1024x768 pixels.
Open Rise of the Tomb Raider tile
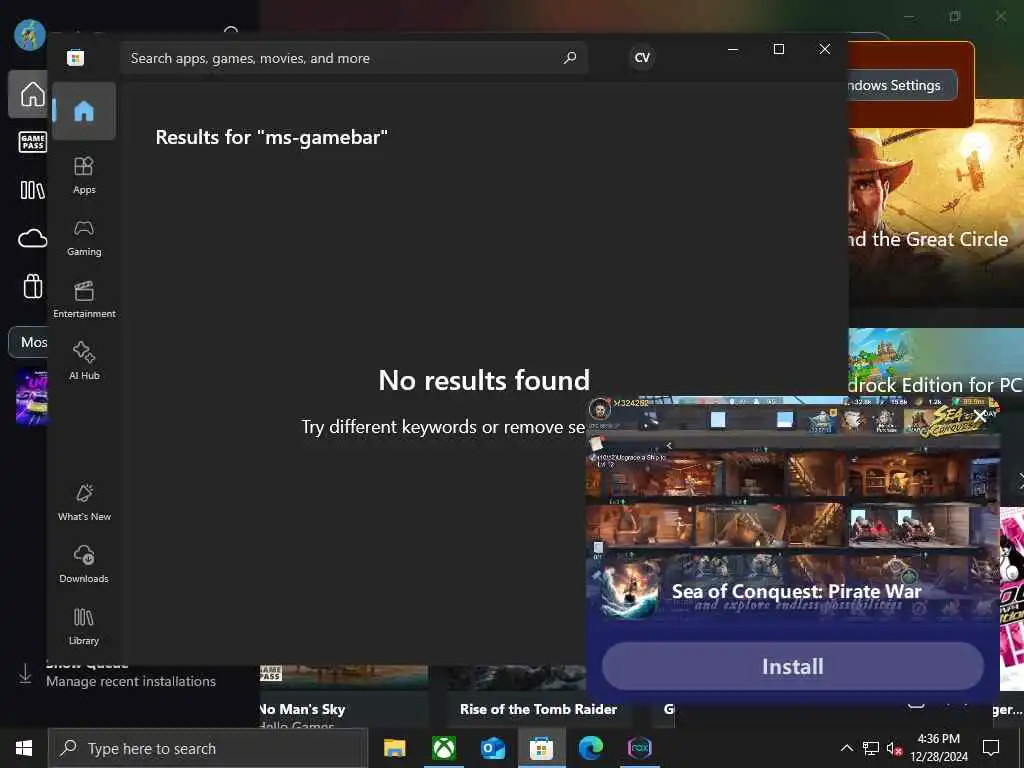(538, 697)
